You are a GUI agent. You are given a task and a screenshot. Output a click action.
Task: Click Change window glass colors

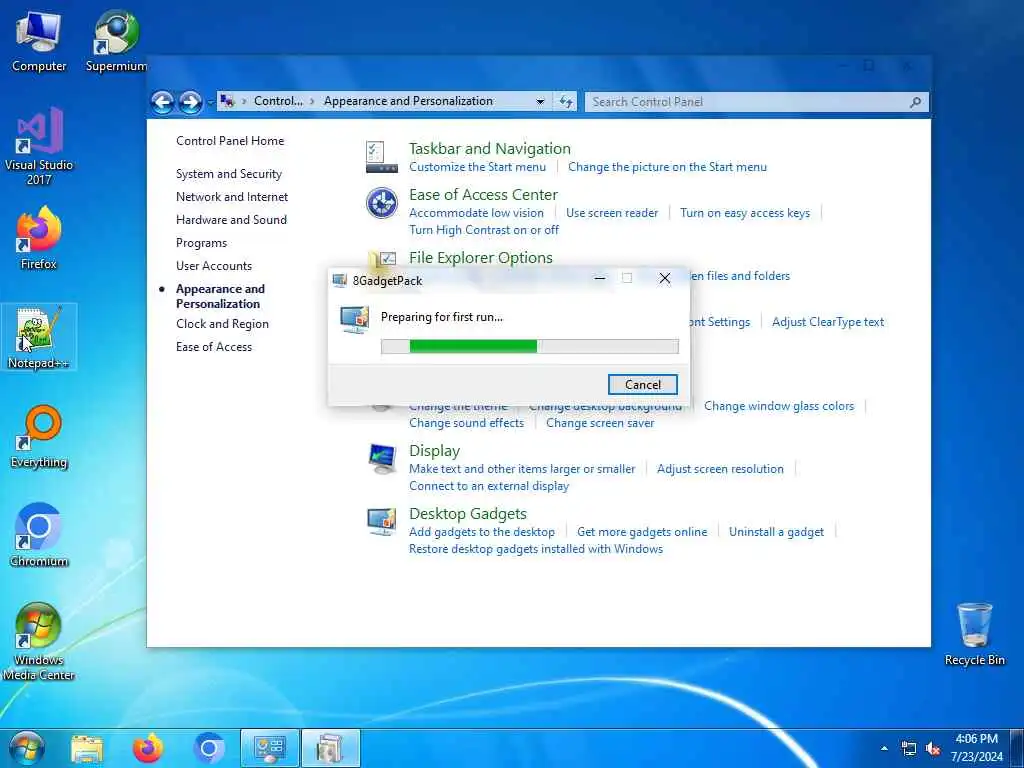click(x=778, y=406)
